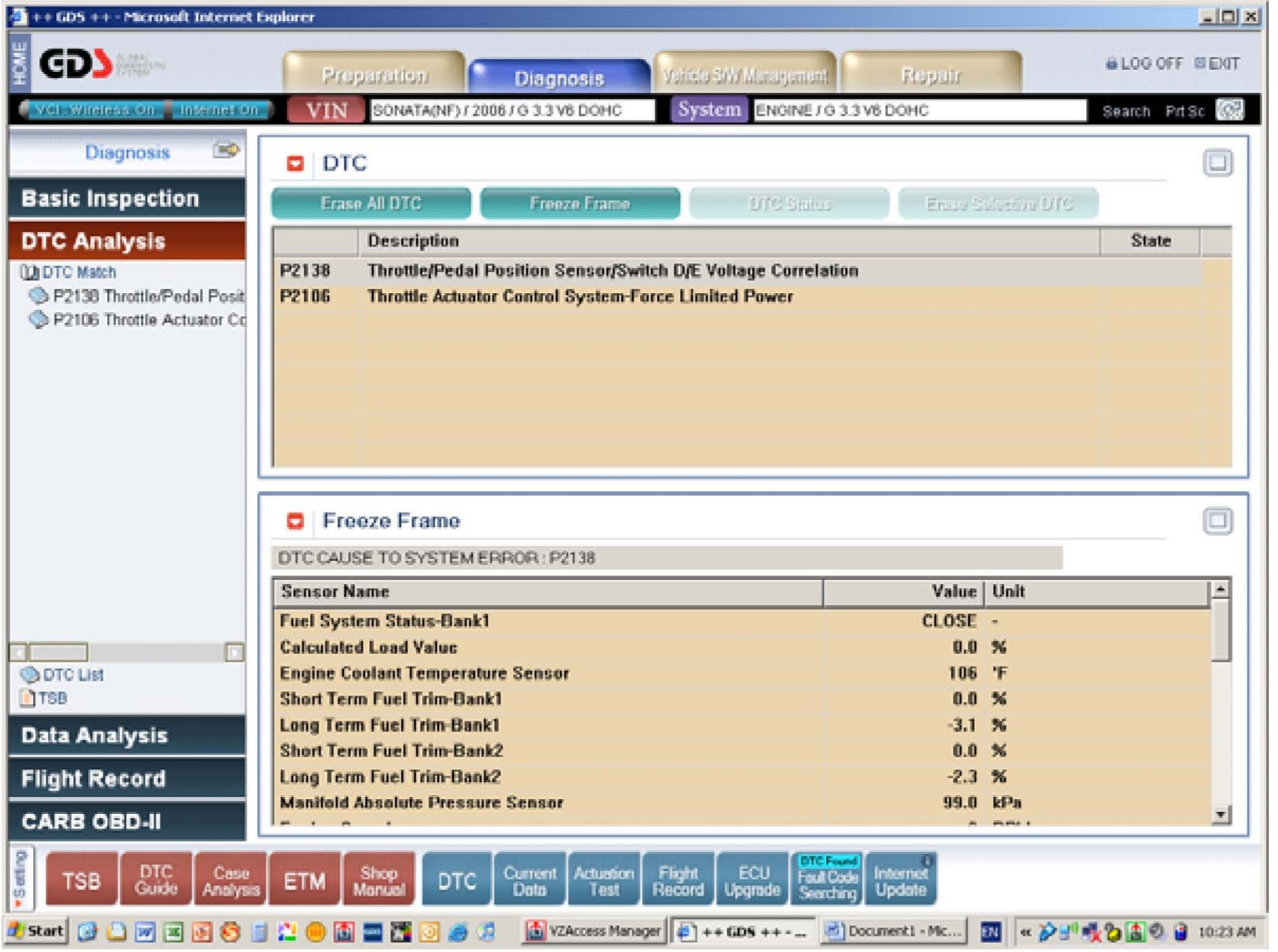Click the Internet Update icon
The image size is (1278, 952).
(x=901, y=881)
